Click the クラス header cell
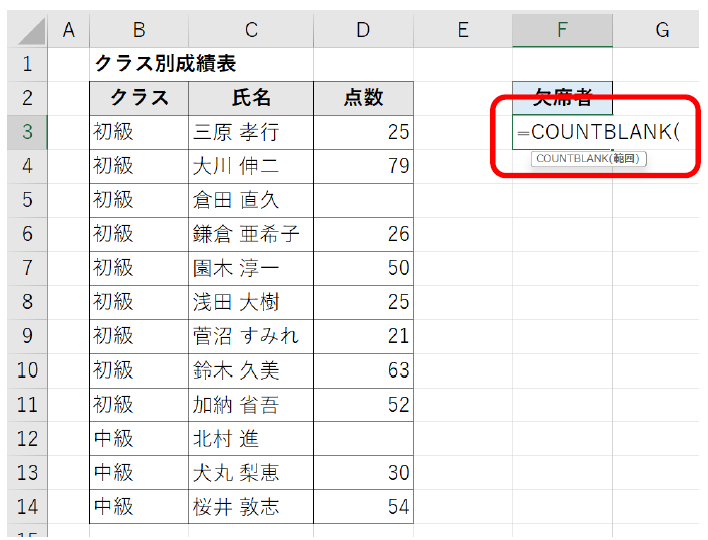The image size is (708, 540). (138, 98)
